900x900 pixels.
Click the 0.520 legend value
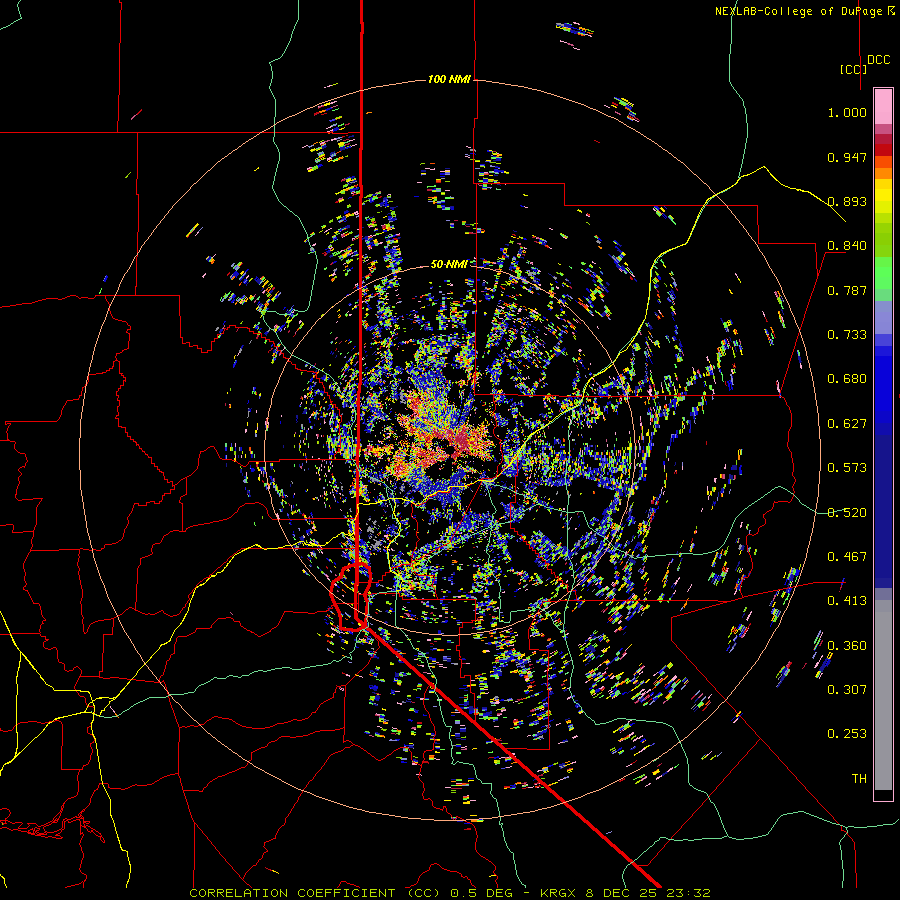(847, 513)
